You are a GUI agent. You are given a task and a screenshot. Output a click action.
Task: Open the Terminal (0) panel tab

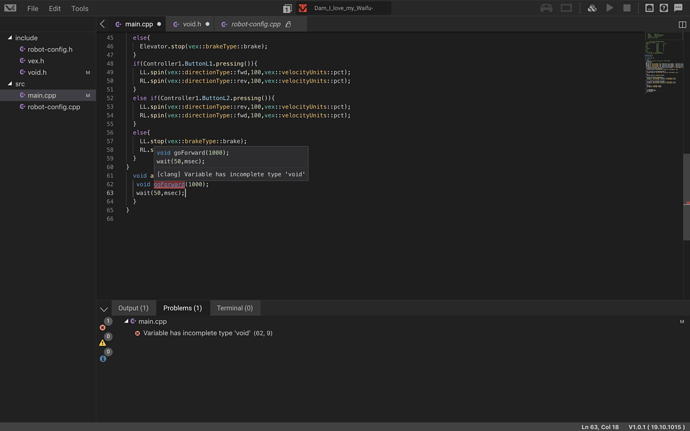(235, 308)
